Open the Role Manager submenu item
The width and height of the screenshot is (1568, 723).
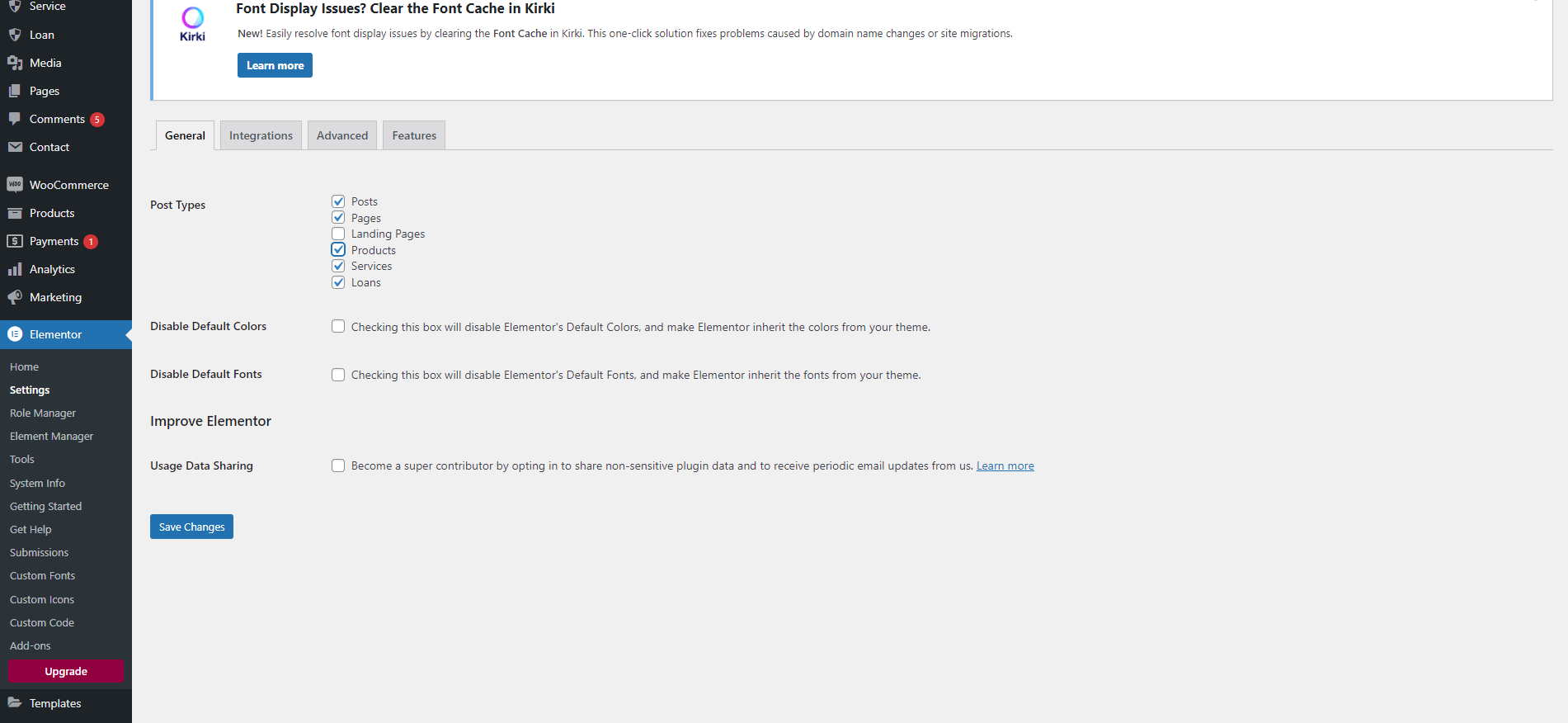pos(43,413)
